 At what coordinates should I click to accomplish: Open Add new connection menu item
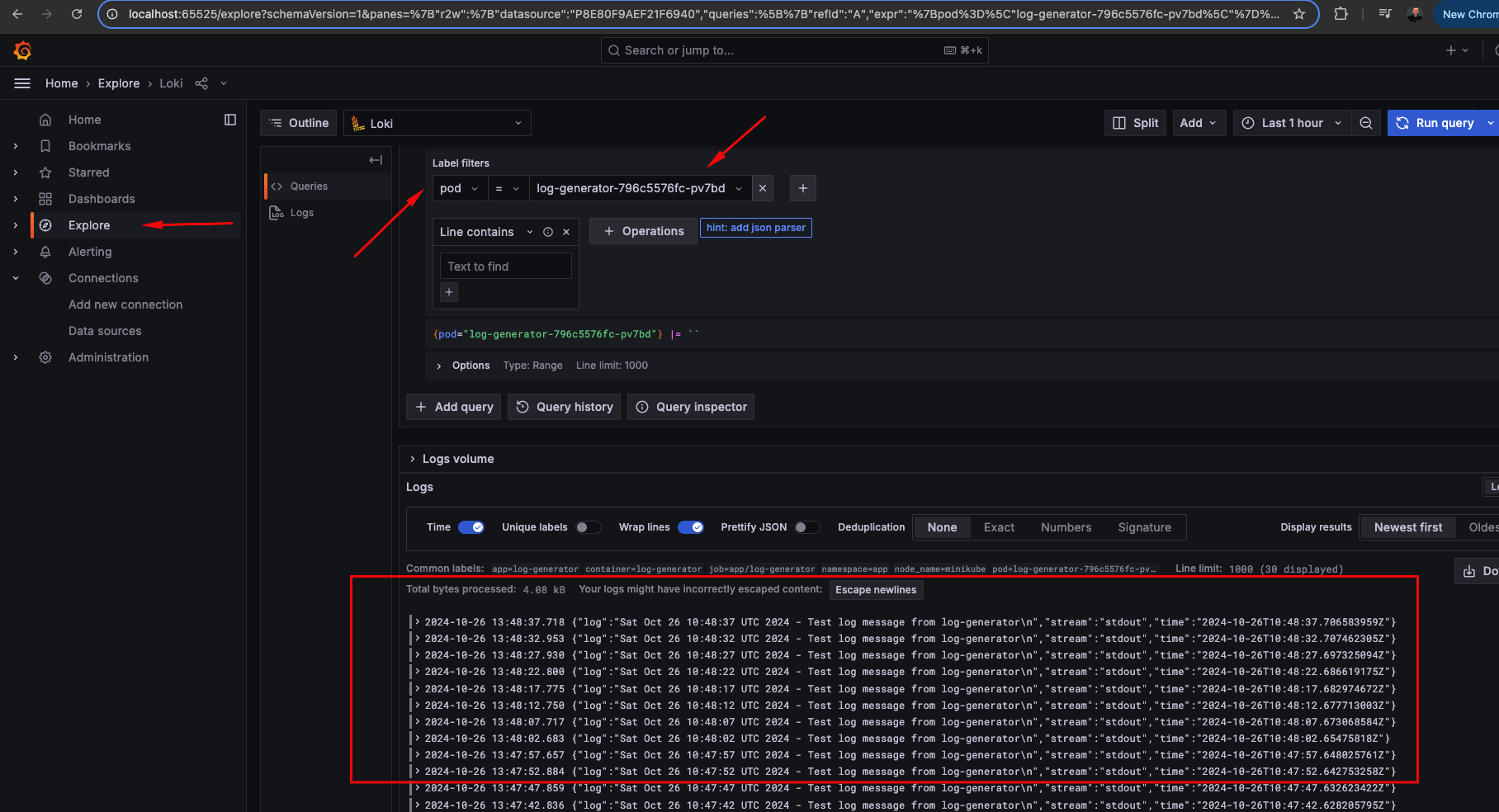pos(125,304)
